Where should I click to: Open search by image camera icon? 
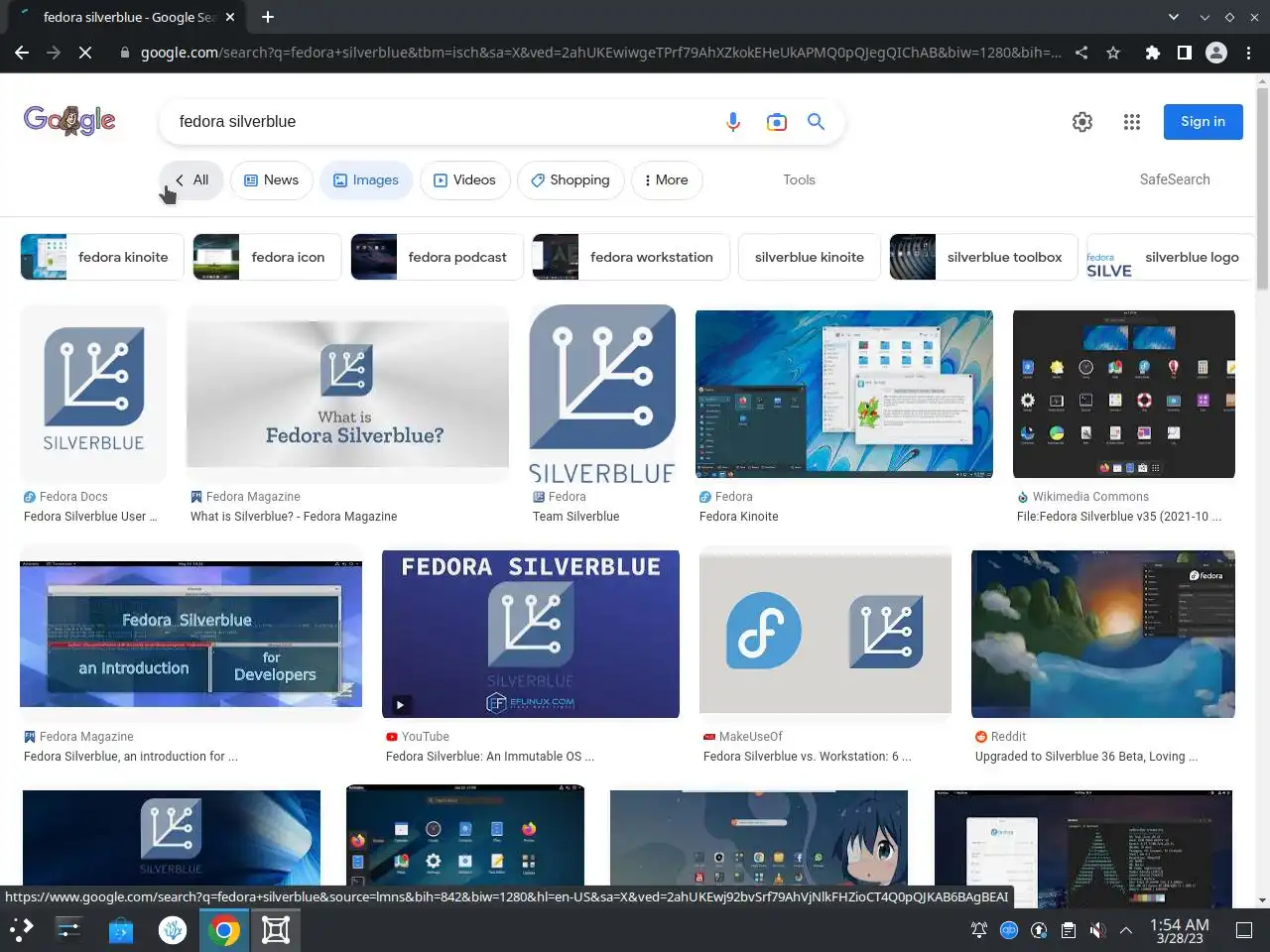pos(777,122)
